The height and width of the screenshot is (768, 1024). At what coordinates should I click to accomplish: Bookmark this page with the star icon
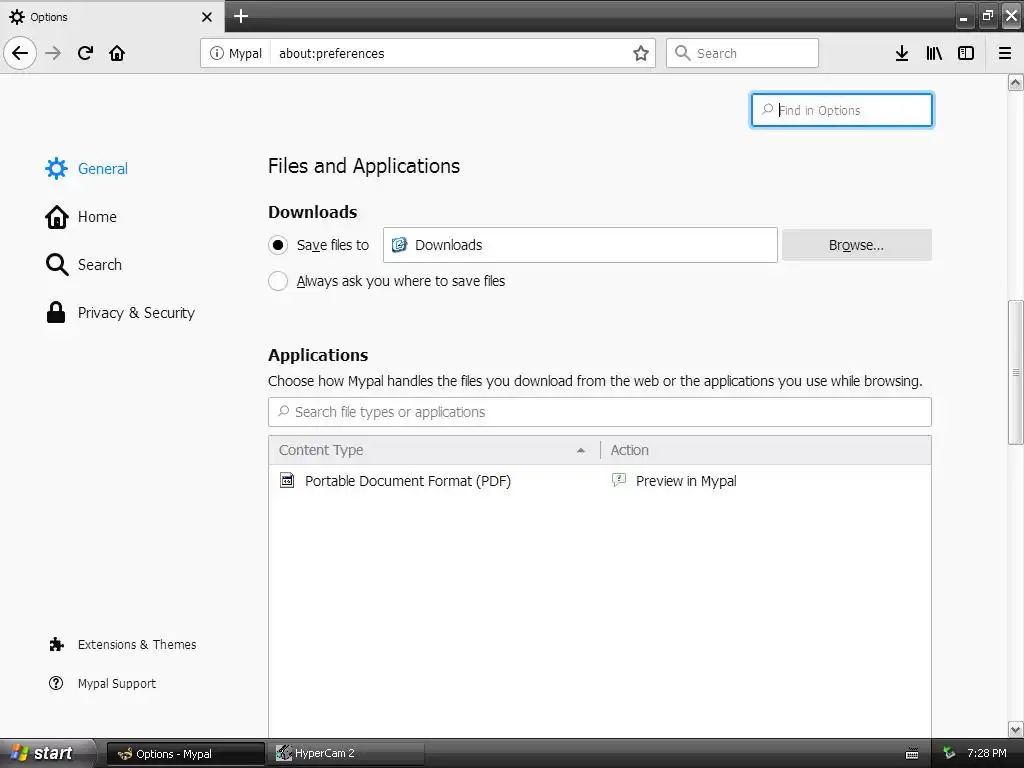click(641, 53)
